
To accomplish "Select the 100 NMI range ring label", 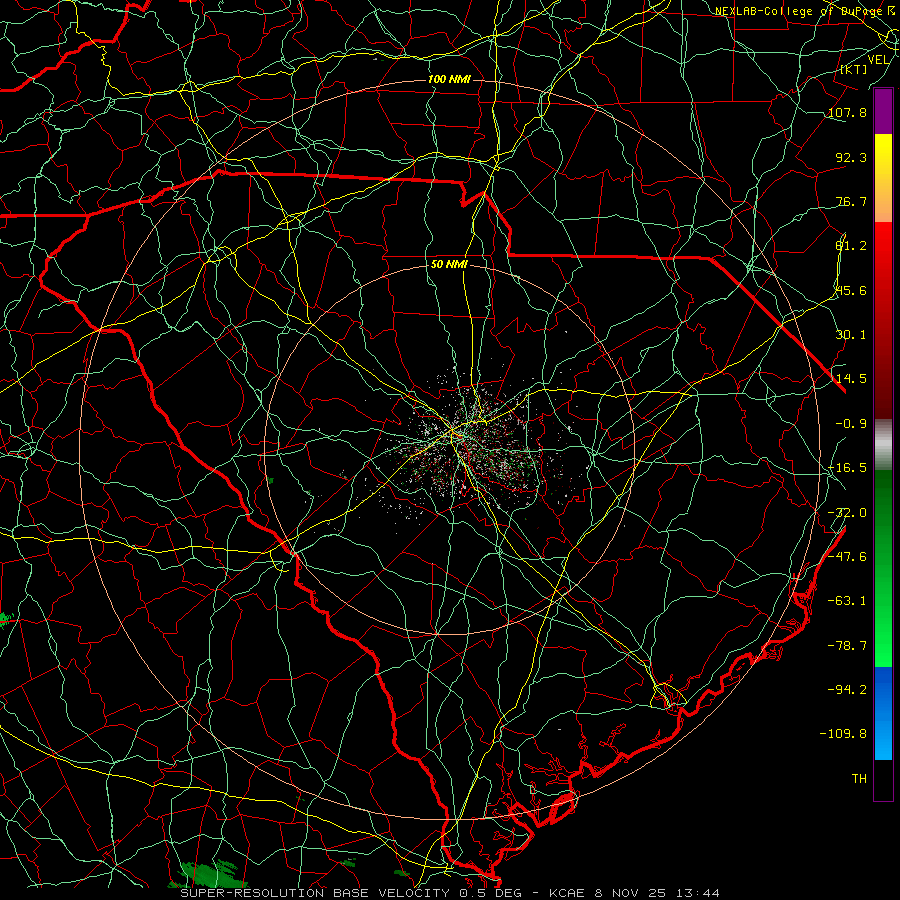I will click(x=449, y=79).
